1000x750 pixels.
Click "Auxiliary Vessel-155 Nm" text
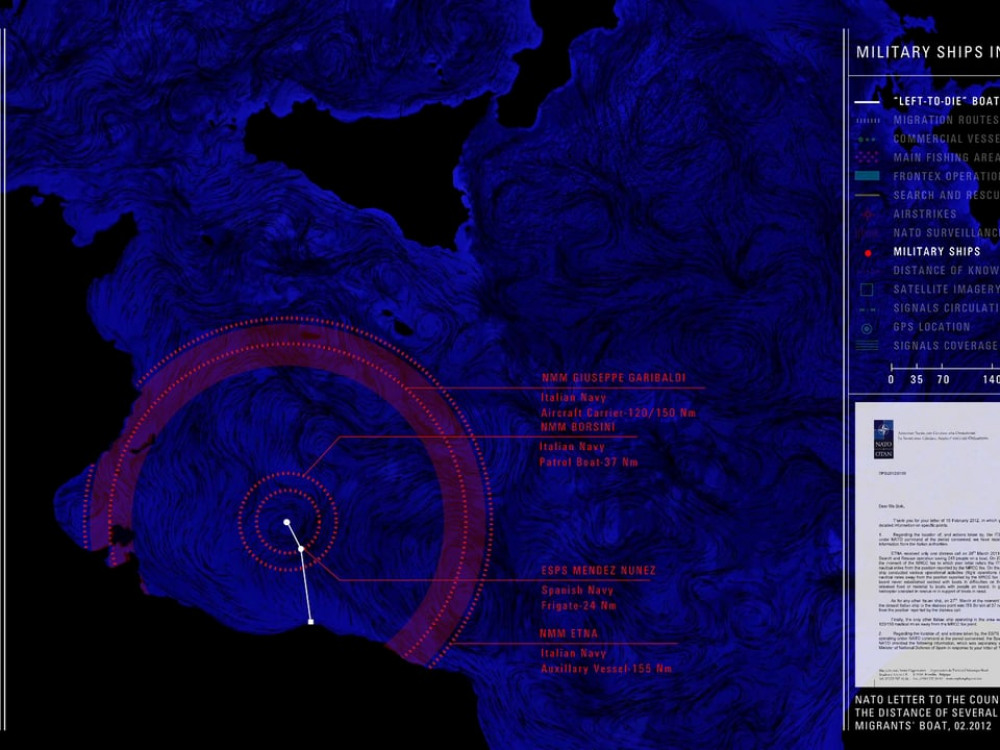(606, 668)
